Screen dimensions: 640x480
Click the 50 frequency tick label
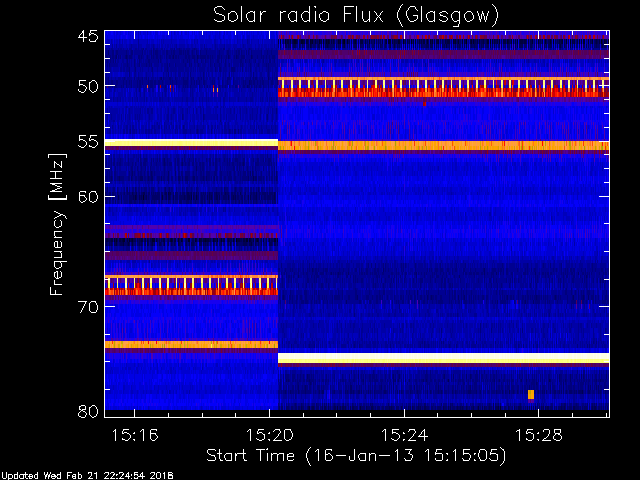pyautogui.click(x=88, y=87)
